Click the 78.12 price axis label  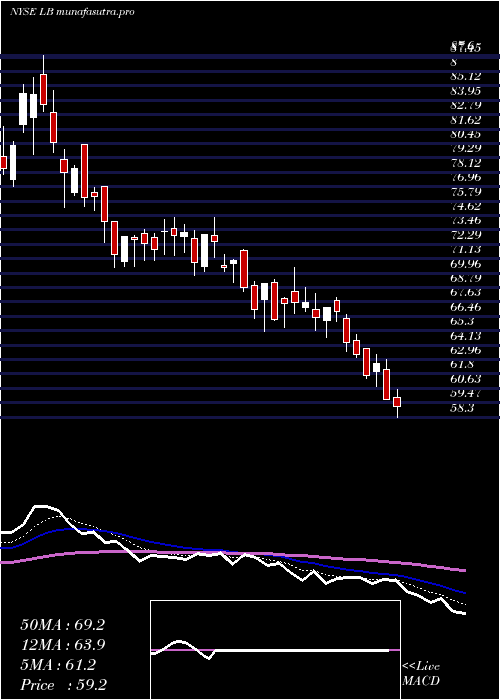click(x=466, y=162)
